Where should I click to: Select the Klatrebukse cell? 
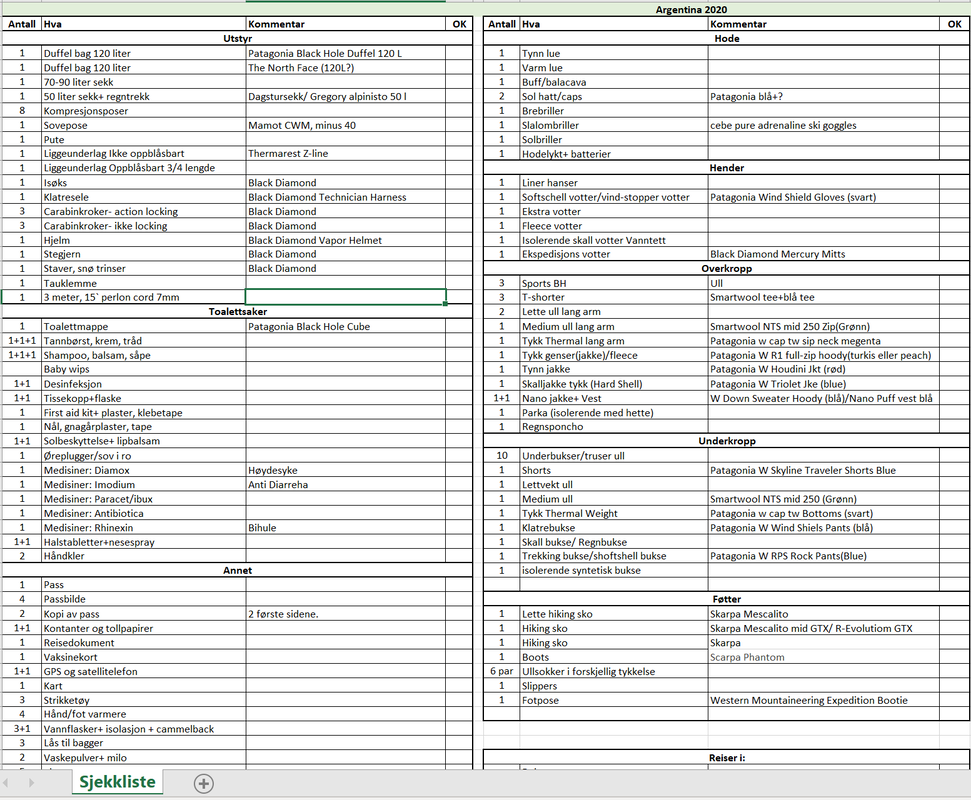[614, 528]
